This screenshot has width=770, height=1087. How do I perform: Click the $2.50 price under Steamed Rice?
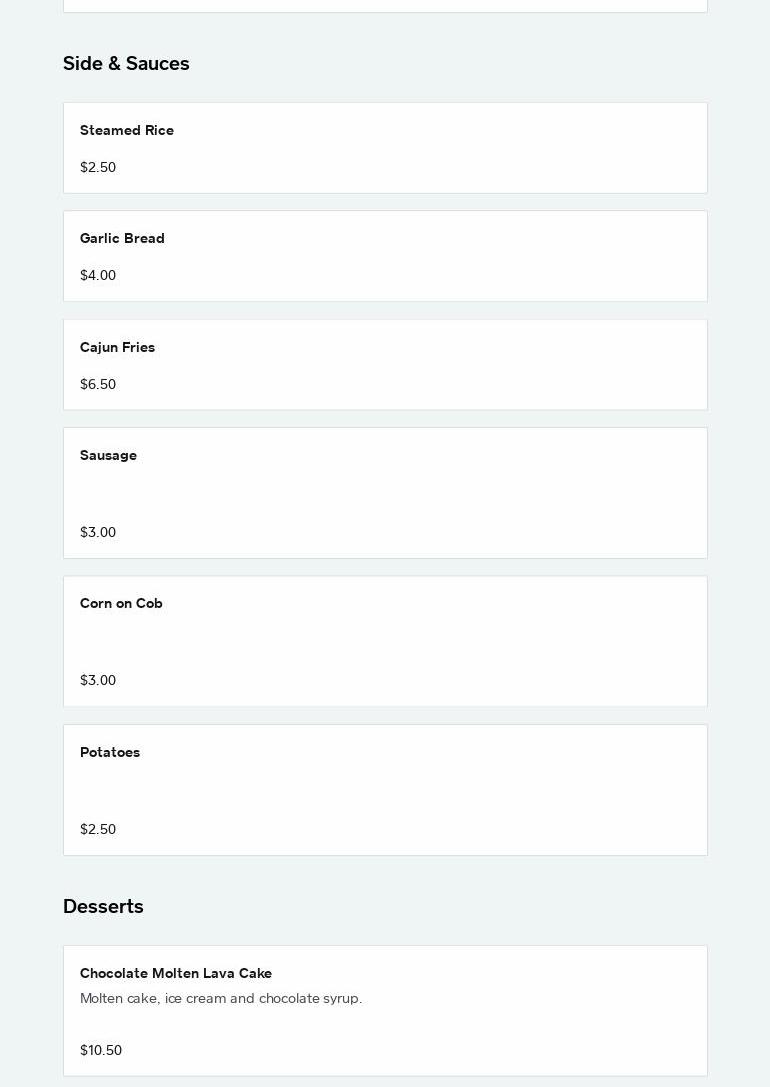98,168
